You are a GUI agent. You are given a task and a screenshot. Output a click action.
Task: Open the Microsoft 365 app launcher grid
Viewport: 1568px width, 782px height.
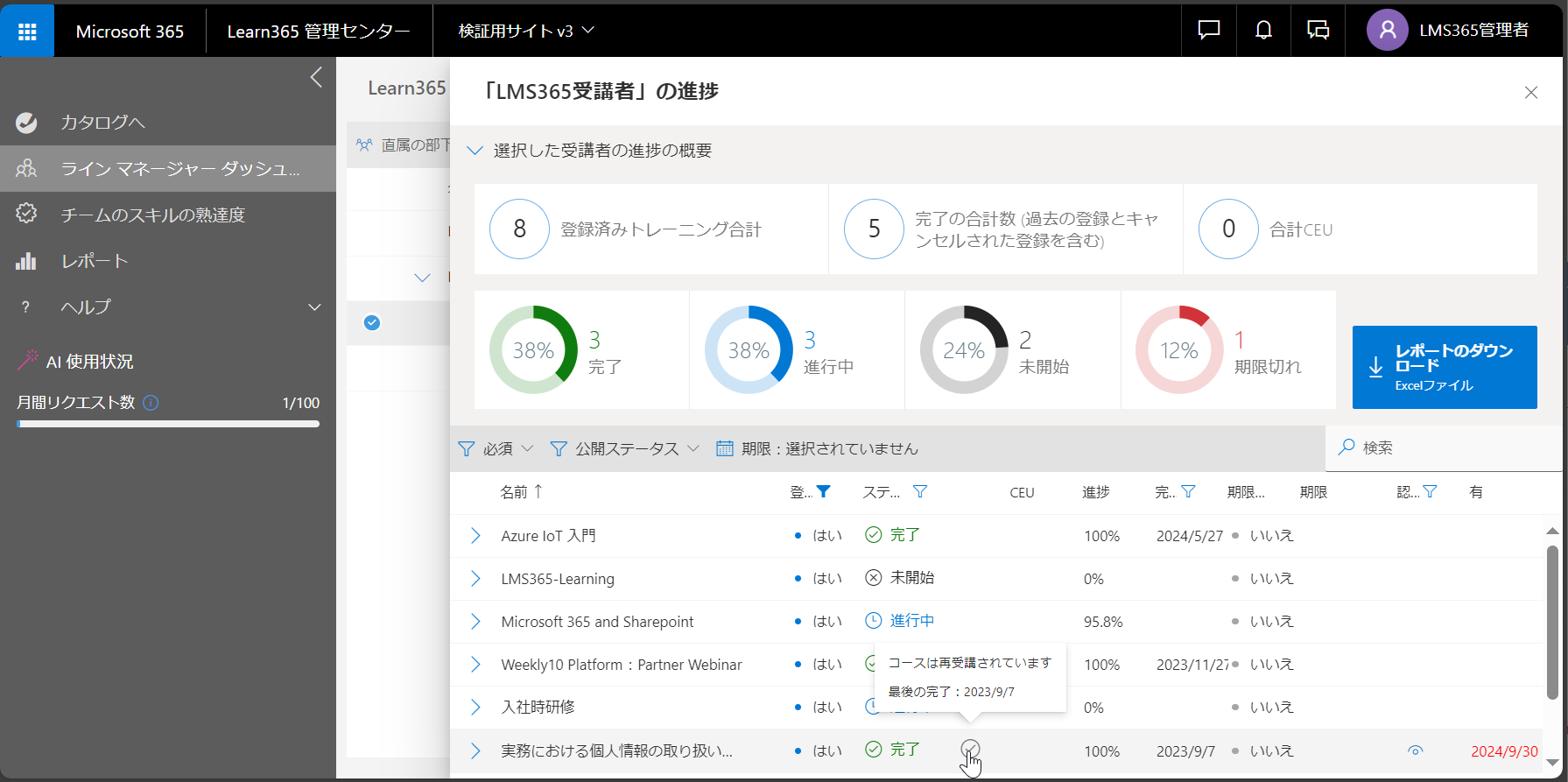coord(27,31)
